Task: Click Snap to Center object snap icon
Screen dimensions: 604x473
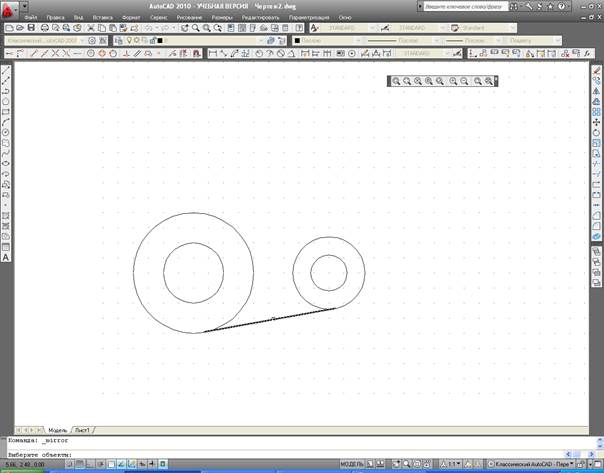Action: (91, 54)
